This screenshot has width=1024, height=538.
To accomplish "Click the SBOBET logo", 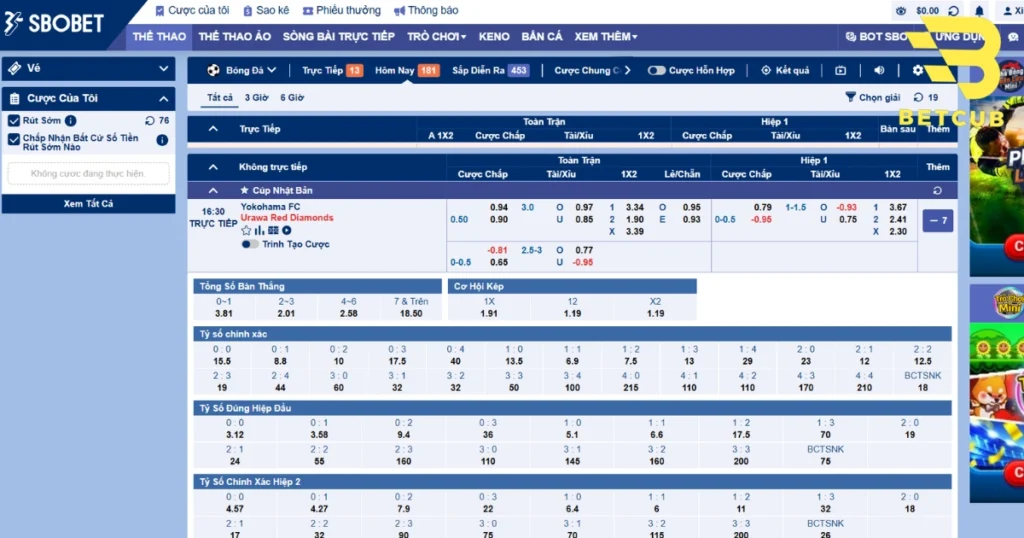I will pos(54,23).
